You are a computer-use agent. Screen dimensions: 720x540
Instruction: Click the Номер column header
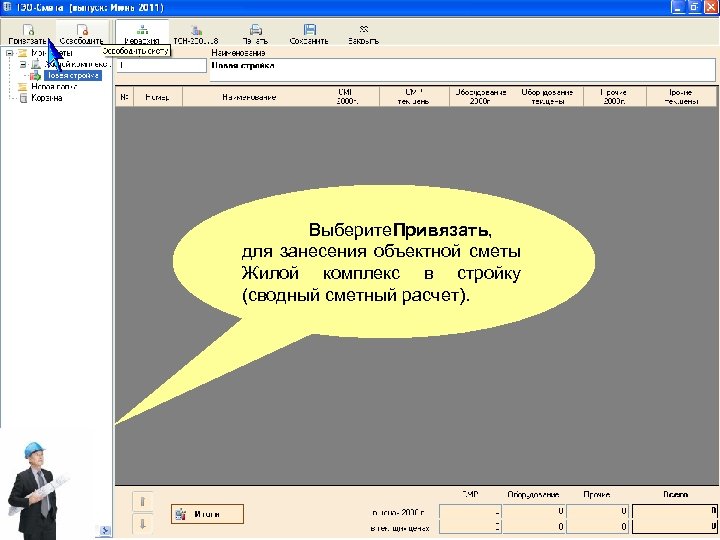pyautogui.click(x=158, y=97)
